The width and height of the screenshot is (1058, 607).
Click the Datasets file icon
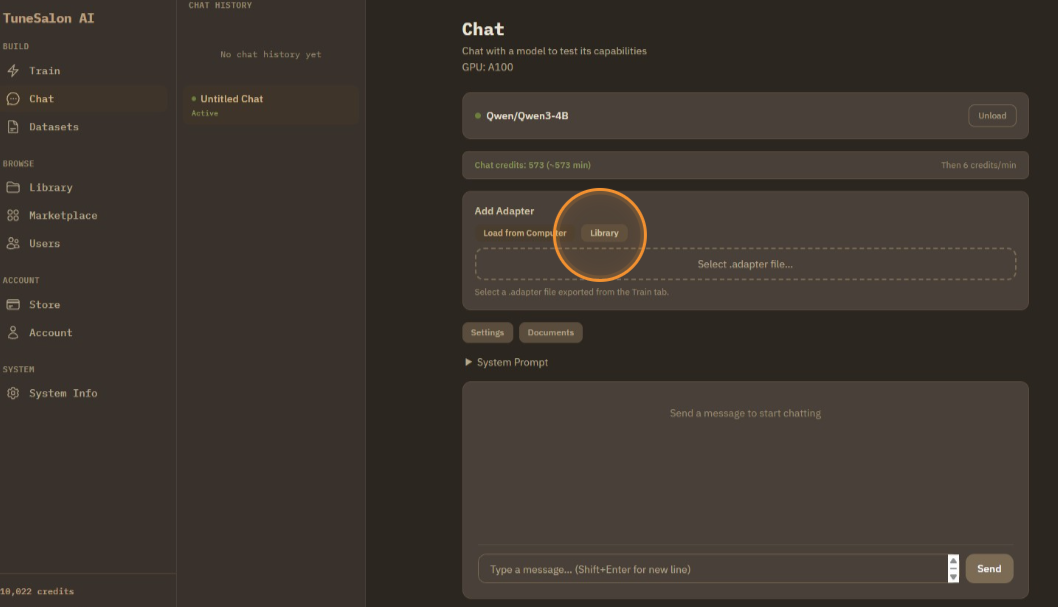(13, 127)
